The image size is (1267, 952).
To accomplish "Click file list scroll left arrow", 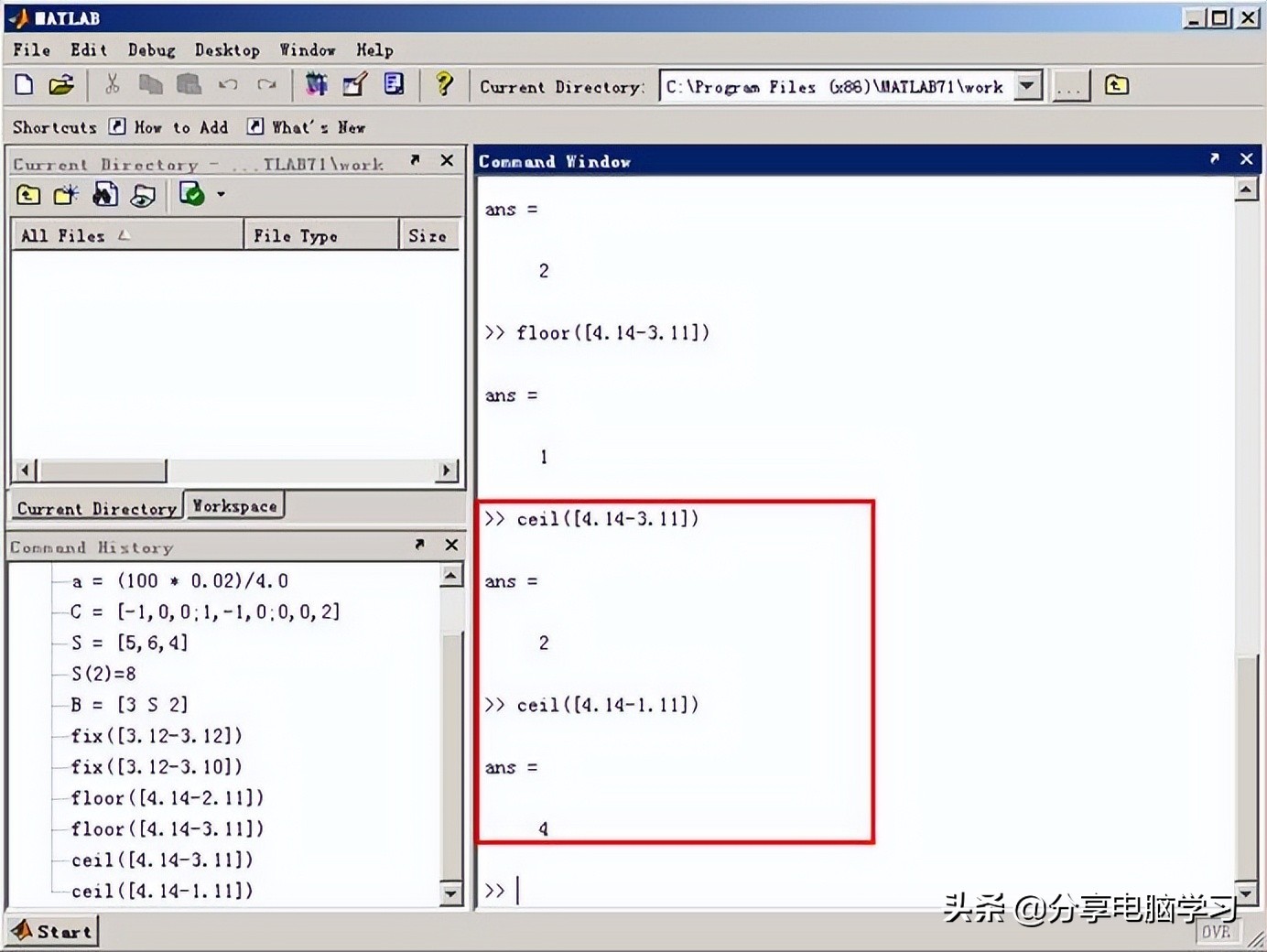I will click(x=26, y=471).
